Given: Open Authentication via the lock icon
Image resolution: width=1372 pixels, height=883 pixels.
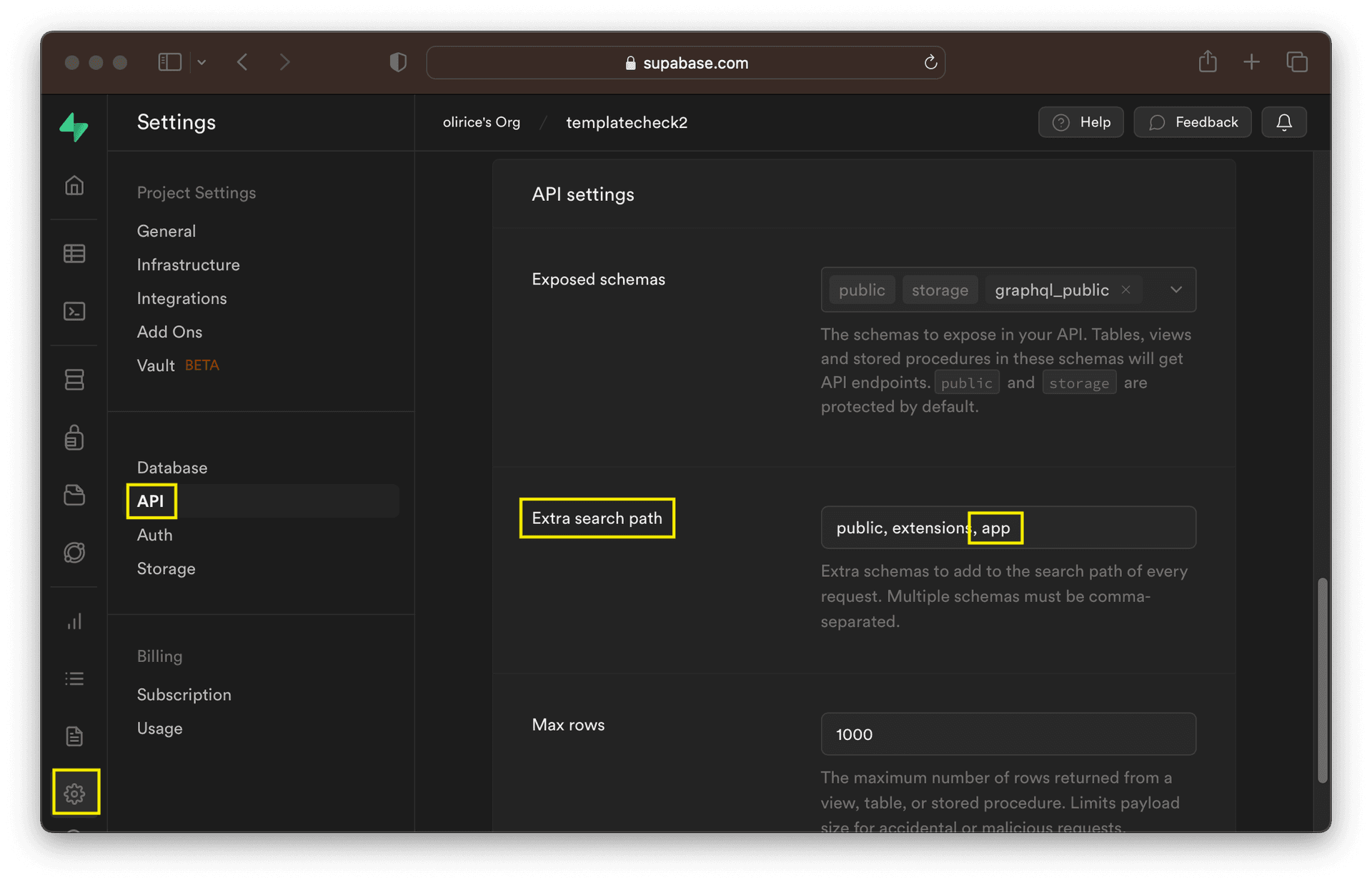Looking at the screenshot, I should pyautogui.click(x=74, y=438).
